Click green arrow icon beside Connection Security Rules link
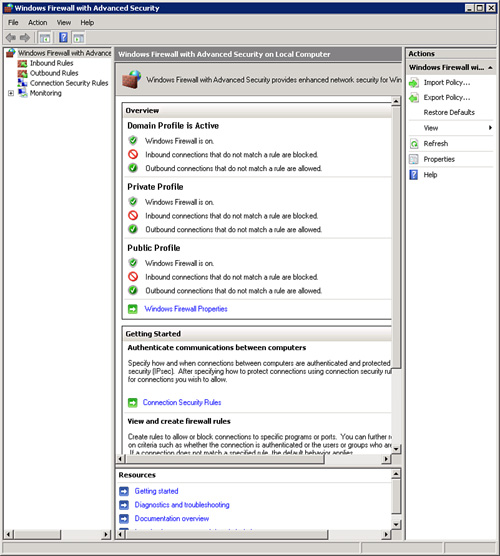The width and height of the screenshot is (500, 556). (133, 403)
